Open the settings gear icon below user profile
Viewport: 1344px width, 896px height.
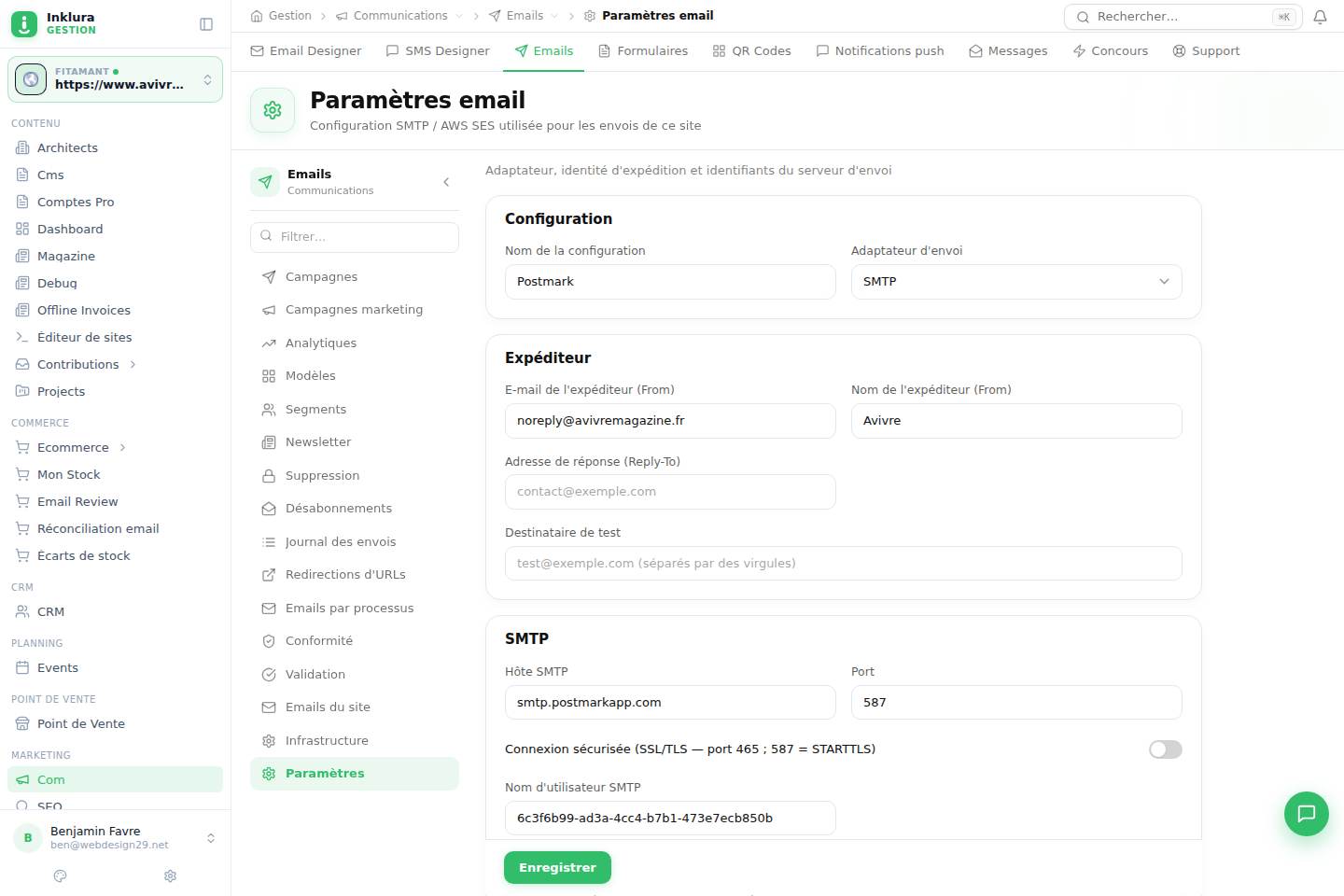click(x=170, y=875)
